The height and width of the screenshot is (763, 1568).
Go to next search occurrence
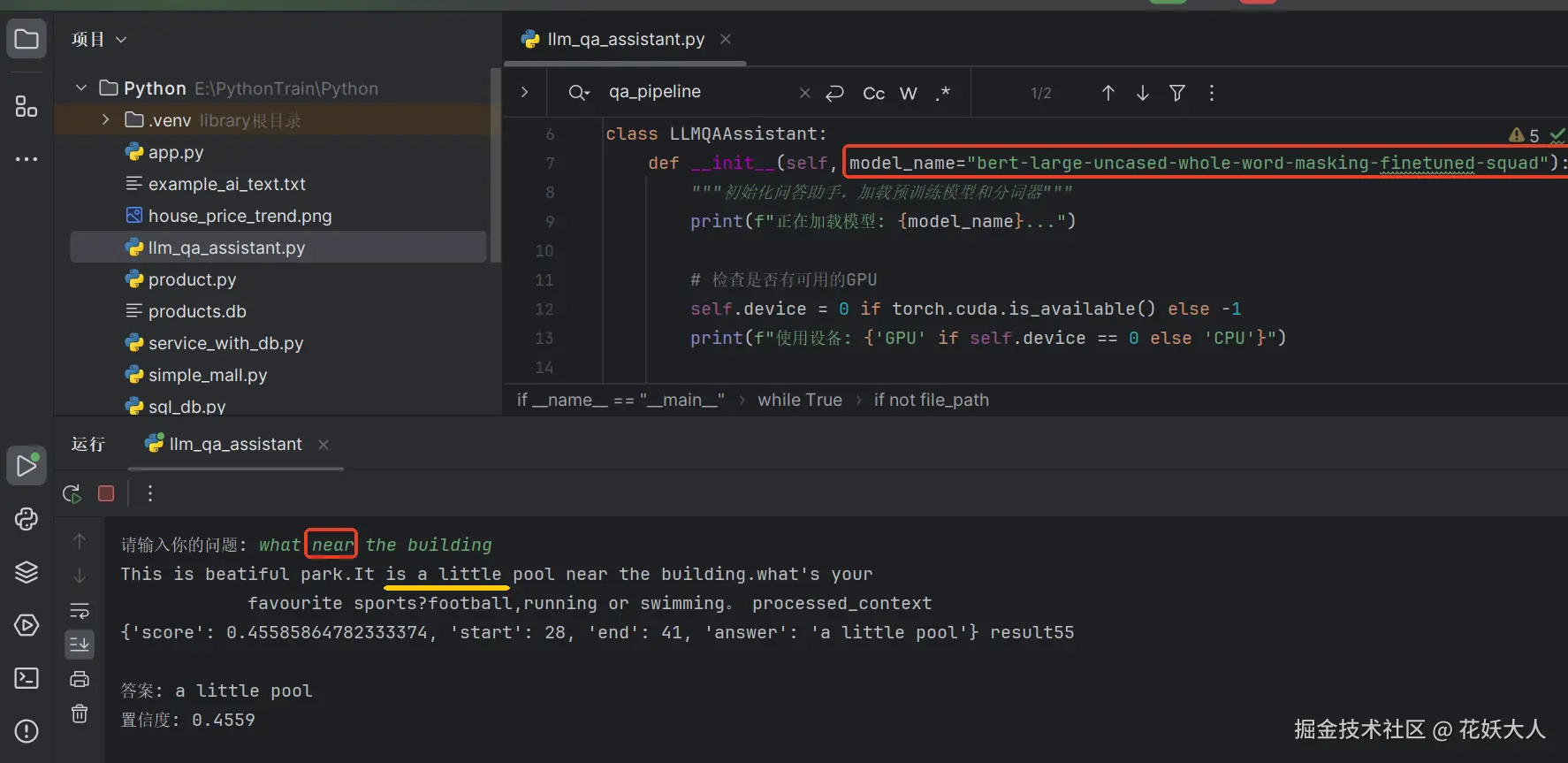point(1143,93)
